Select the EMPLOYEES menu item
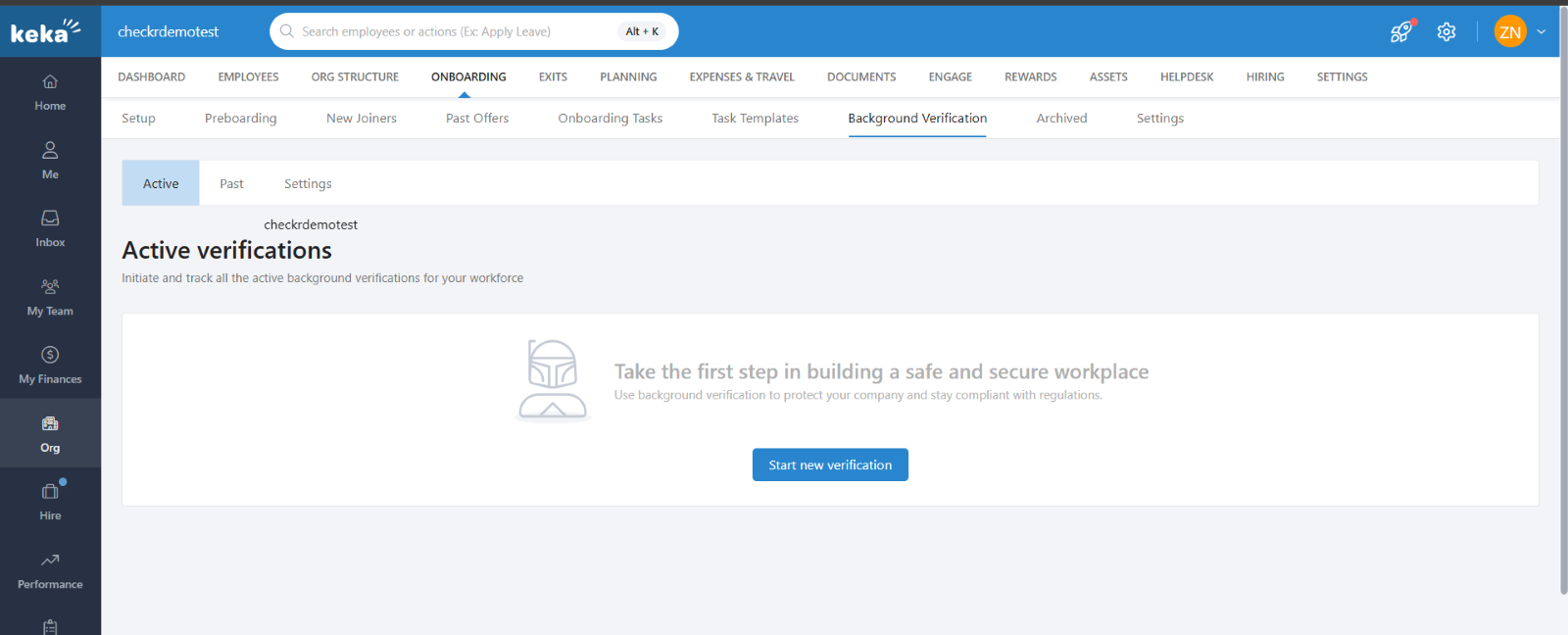Screen dimensions: 1568x635 248,76
